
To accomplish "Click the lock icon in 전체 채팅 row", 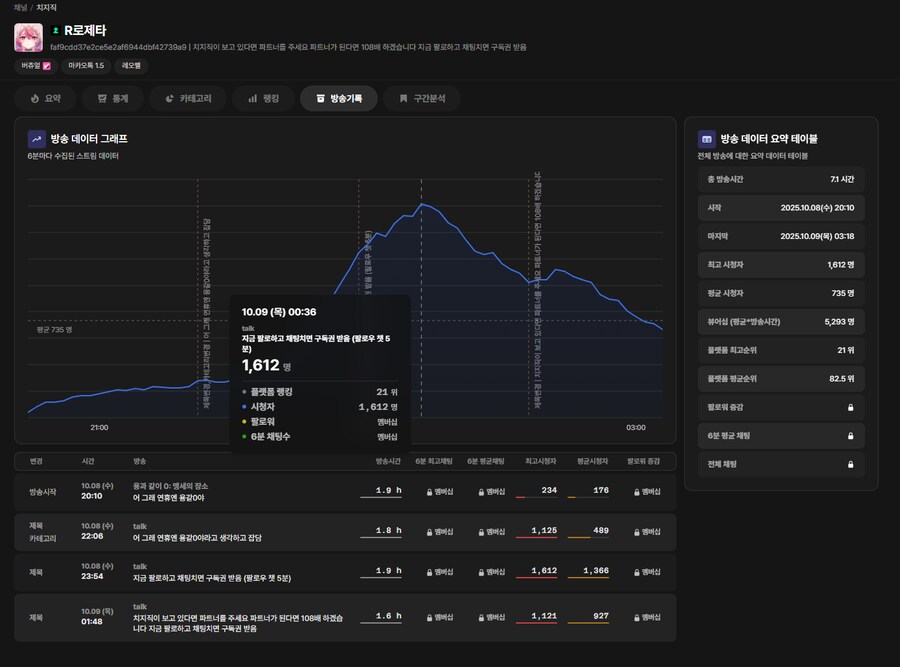I will click(850, 464).
